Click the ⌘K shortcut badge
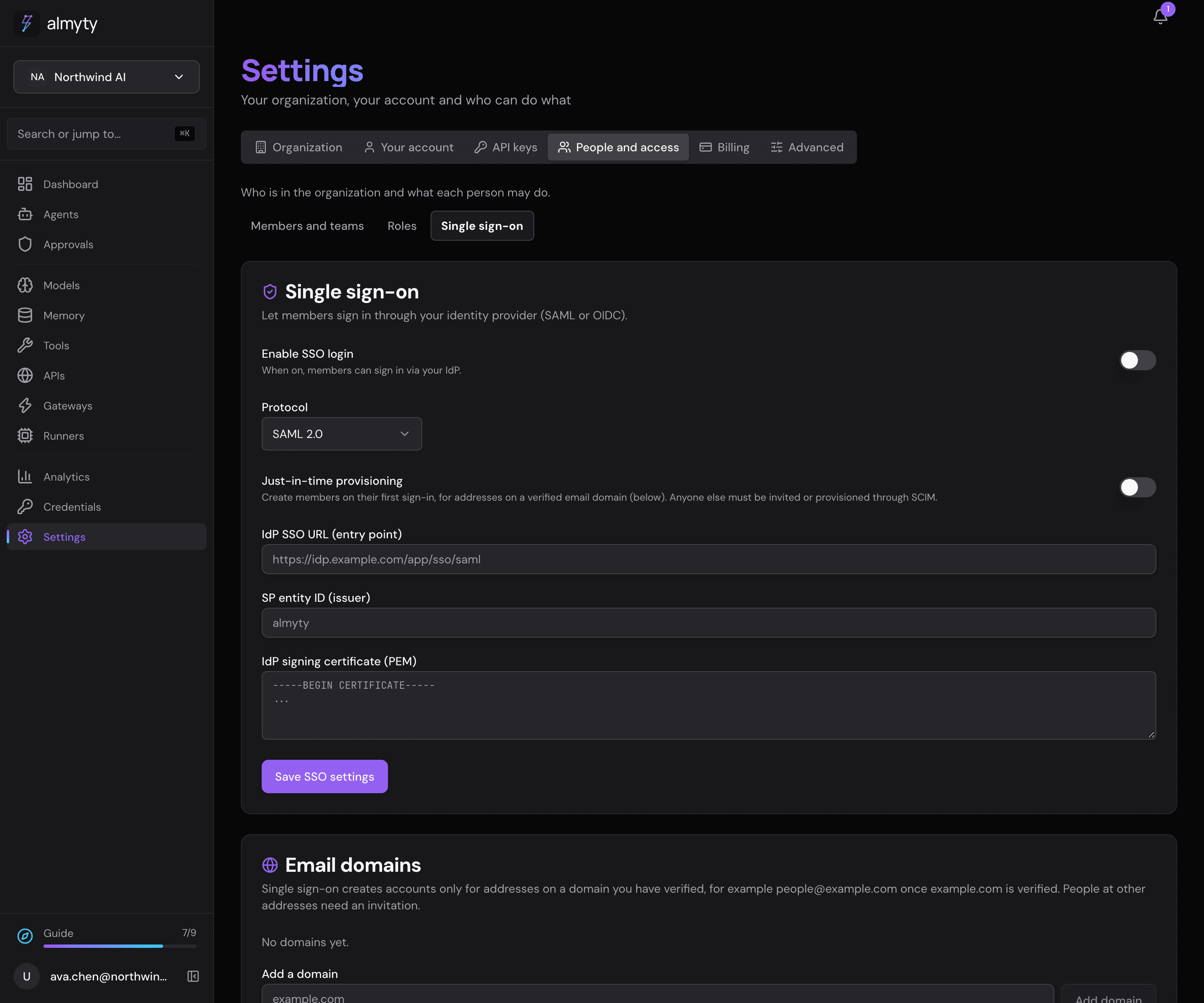This screenshot has width=1204, height=1003. 185,134
